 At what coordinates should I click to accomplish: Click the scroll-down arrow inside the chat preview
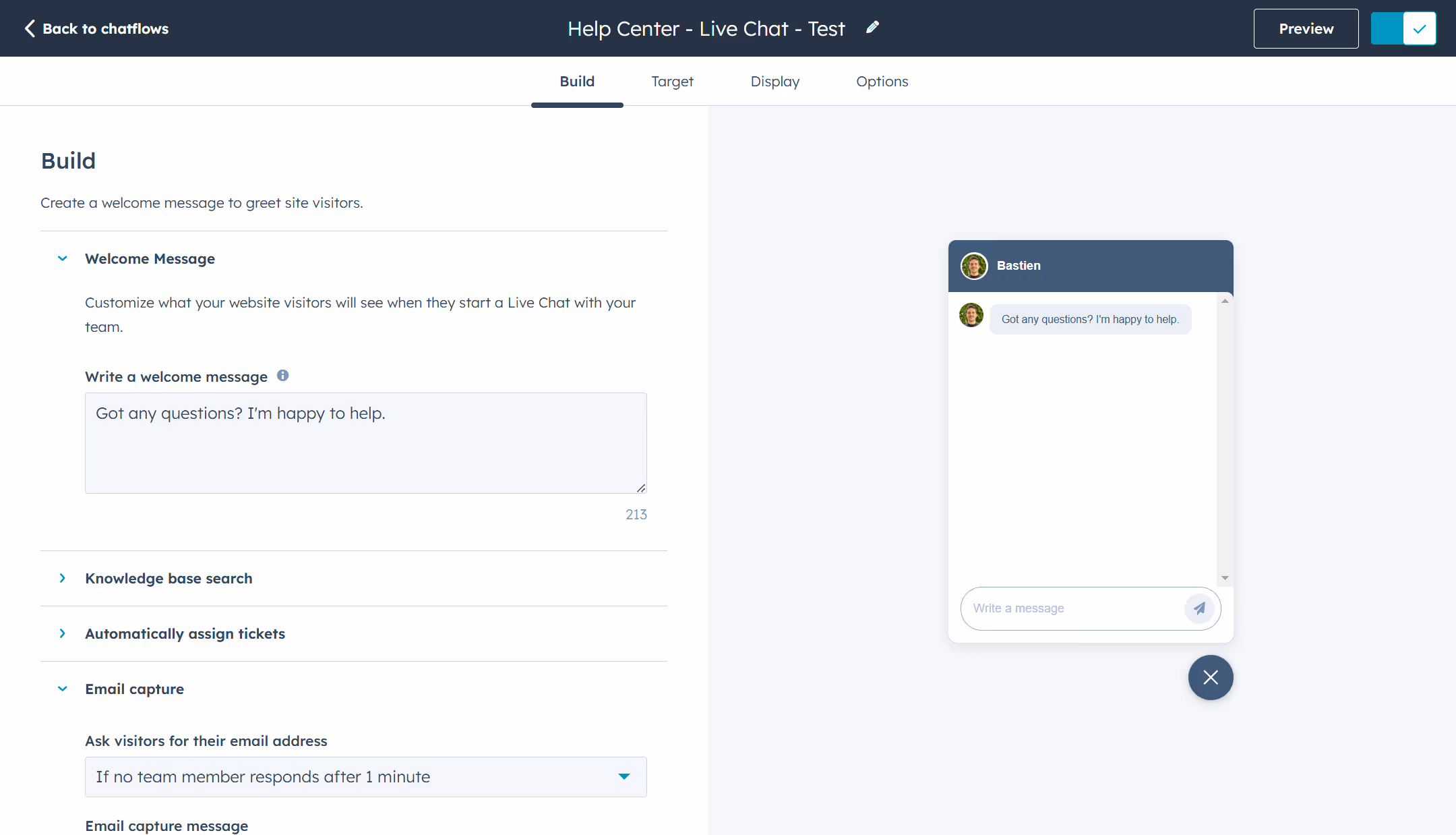pyautogui.click(x=1225, y=577)
